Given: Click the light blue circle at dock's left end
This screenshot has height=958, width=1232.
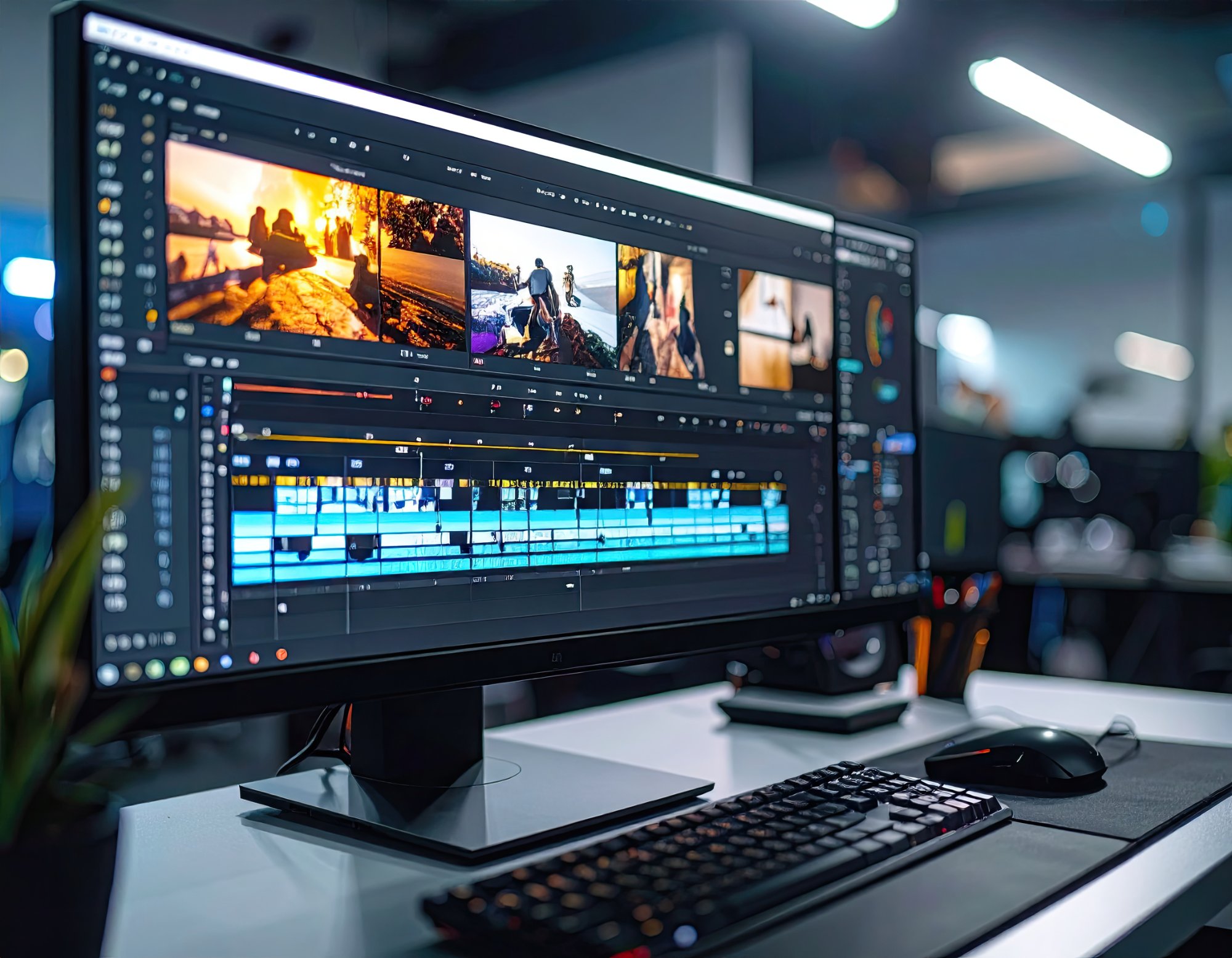Looking at the screenshot, I should coord(108,674).
